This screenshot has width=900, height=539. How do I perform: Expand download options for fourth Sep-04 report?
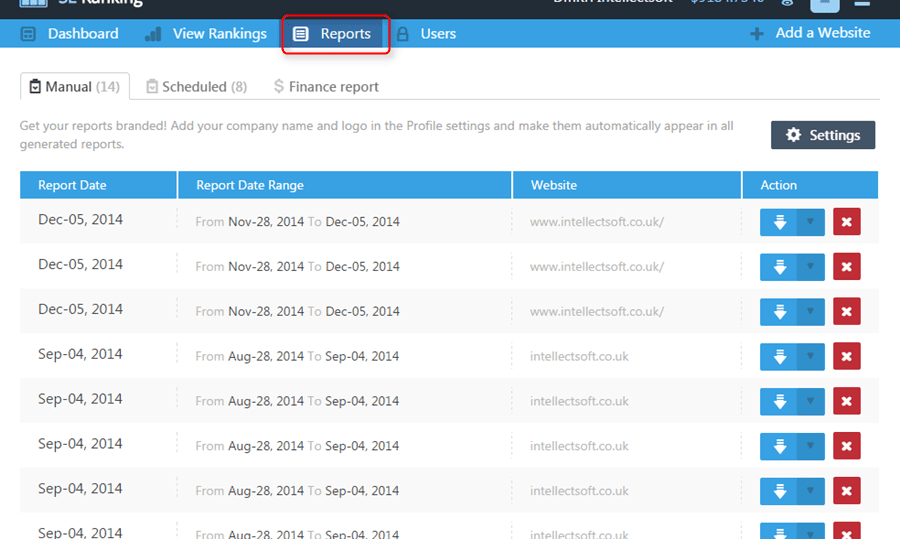[810, 491]
